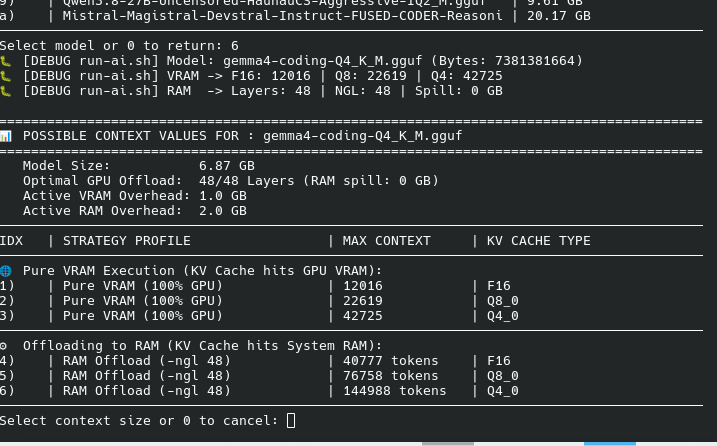Click the Active VRAM Overhead 1.0 GB line
This screenshot has height=446, width=717.
[x=134, y=196]
